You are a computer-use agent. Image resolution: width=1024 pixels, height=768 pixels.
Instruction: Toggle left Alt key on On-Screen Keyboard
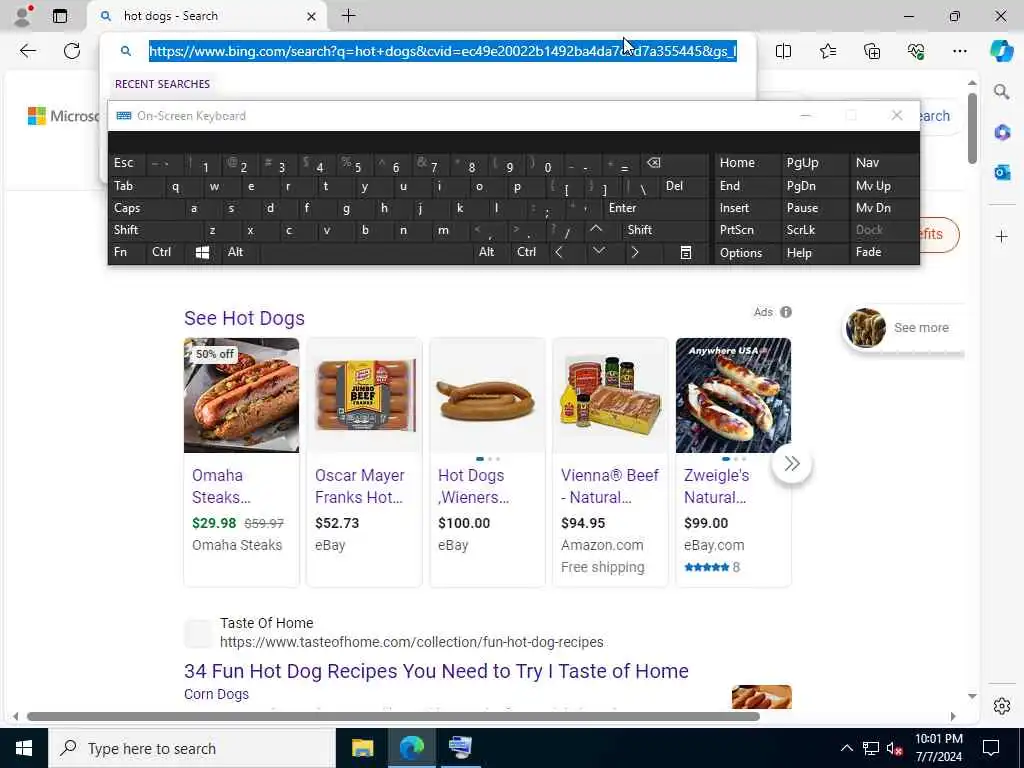click(x=240, y=252)
